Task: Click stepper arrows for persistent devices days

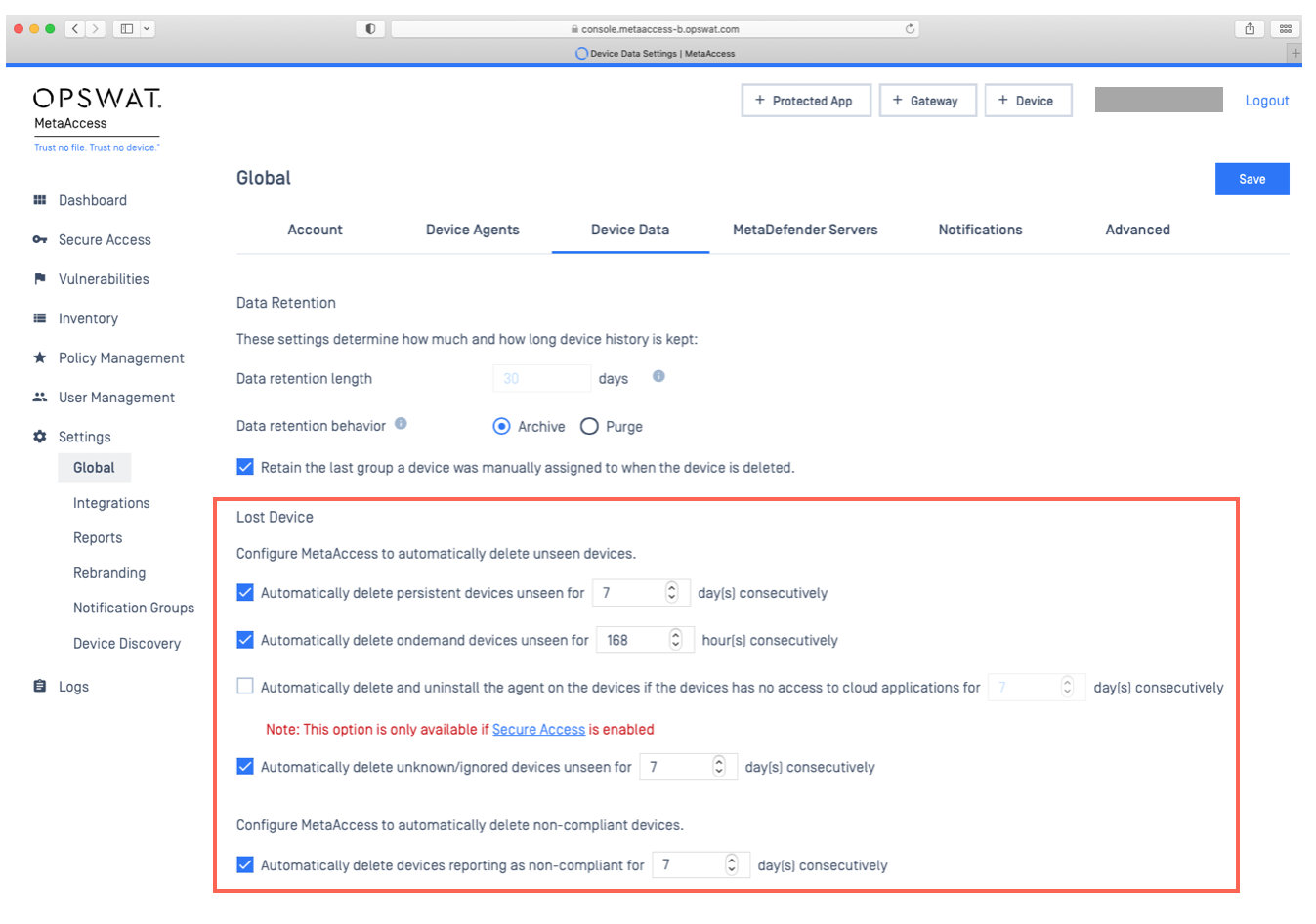Action: (671, 592)
